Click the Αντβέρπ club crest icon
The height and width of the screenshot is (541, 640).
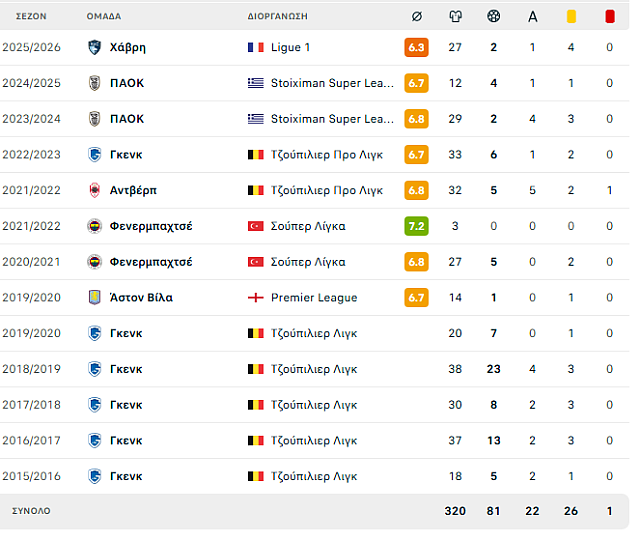[94, 190]
